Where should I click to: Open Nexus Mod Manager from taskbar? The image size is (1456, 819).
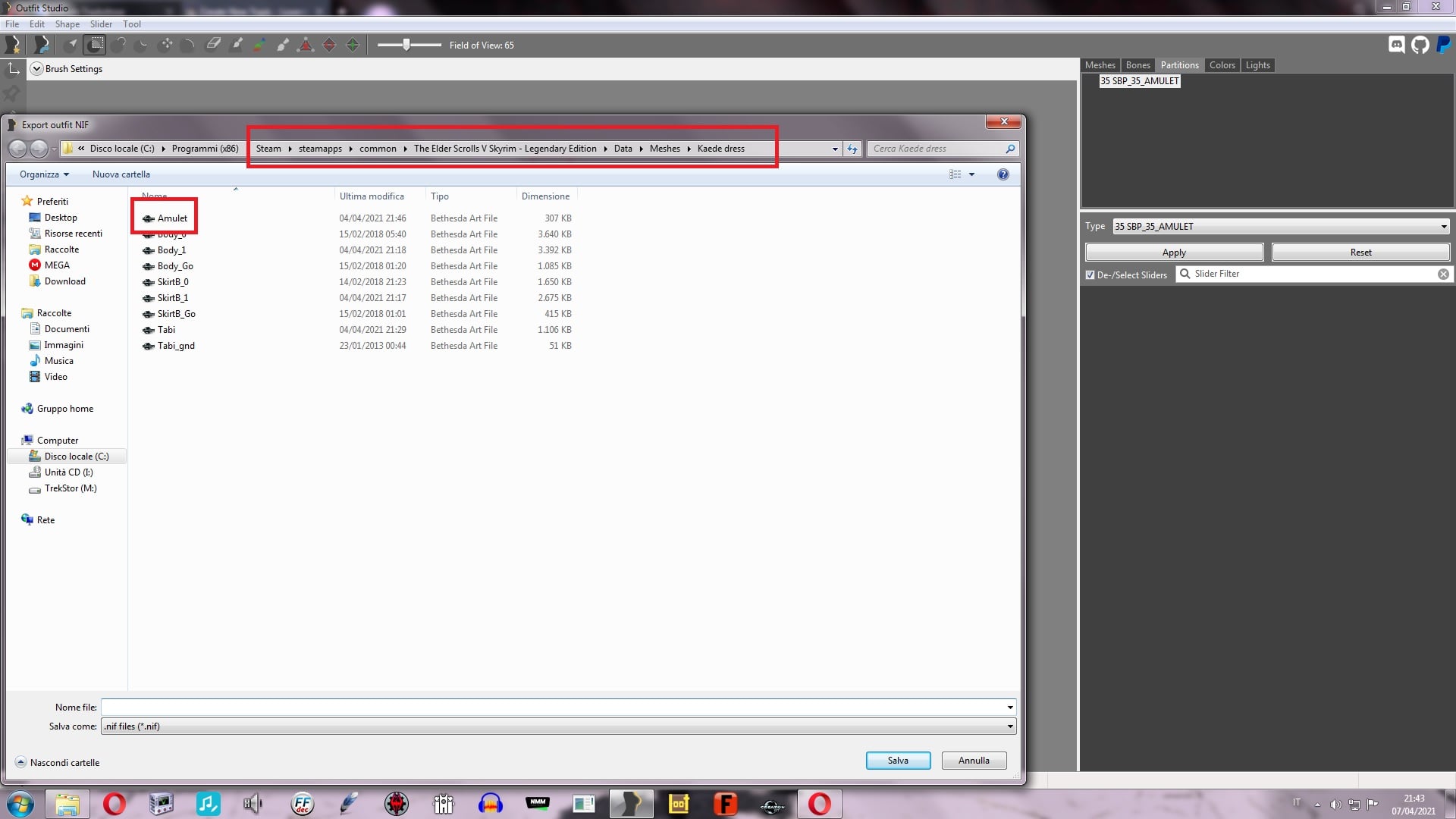(538, 804)
